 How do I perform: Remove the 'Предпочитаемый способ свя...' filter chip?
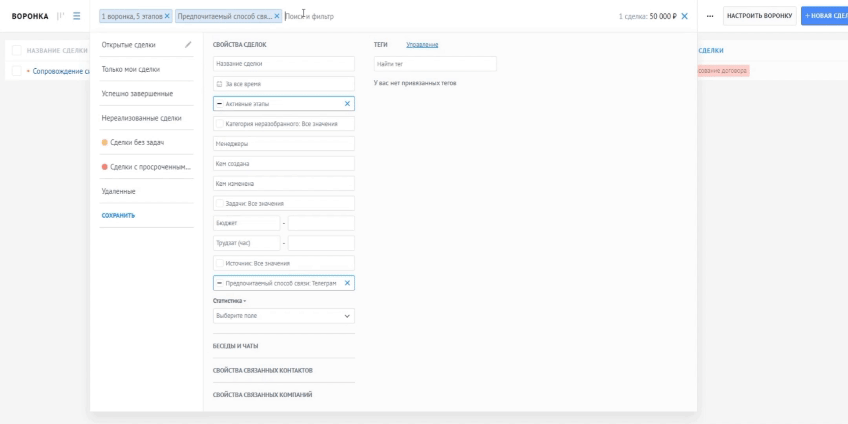[x=277, y=16]
